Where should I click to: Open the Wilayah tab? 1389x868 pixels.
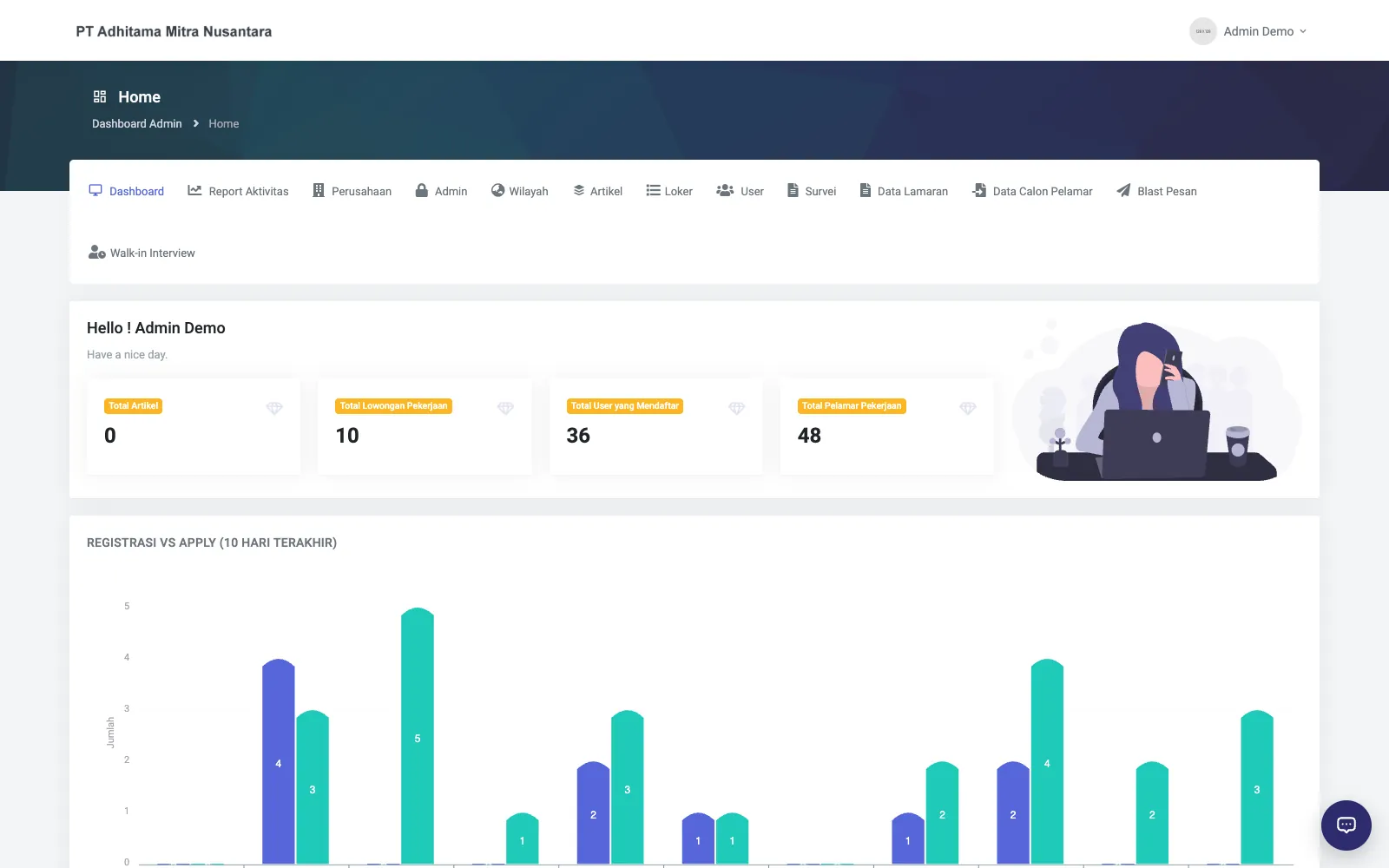tap(519, 191)
